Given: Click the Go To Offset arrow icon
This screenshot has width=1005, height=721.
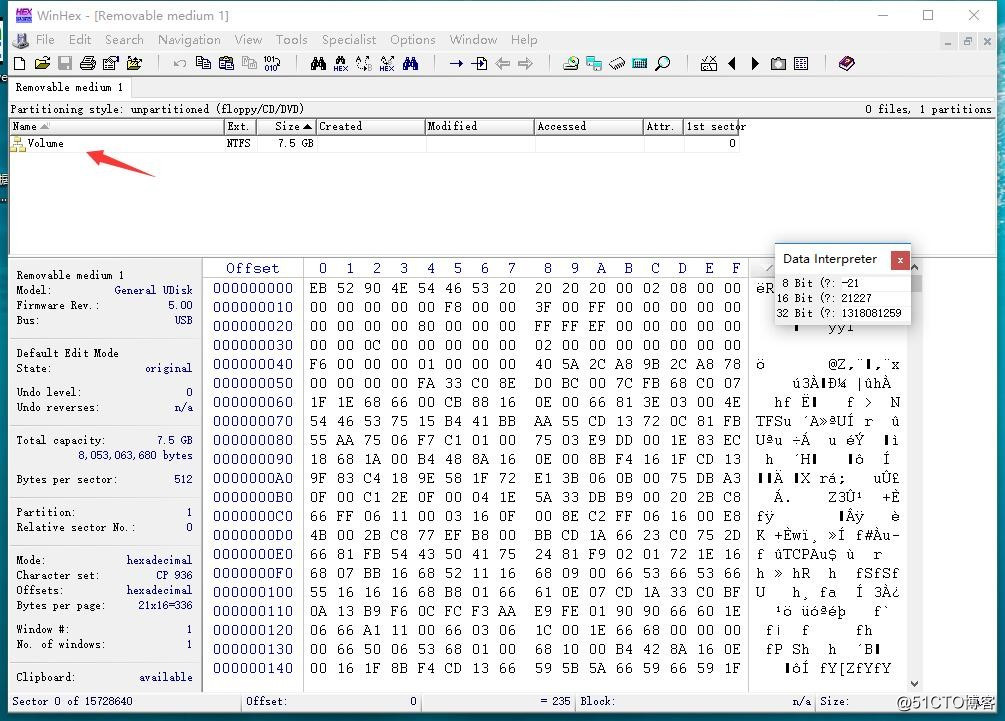Looking at the screenshot, I should pos(456,63).
